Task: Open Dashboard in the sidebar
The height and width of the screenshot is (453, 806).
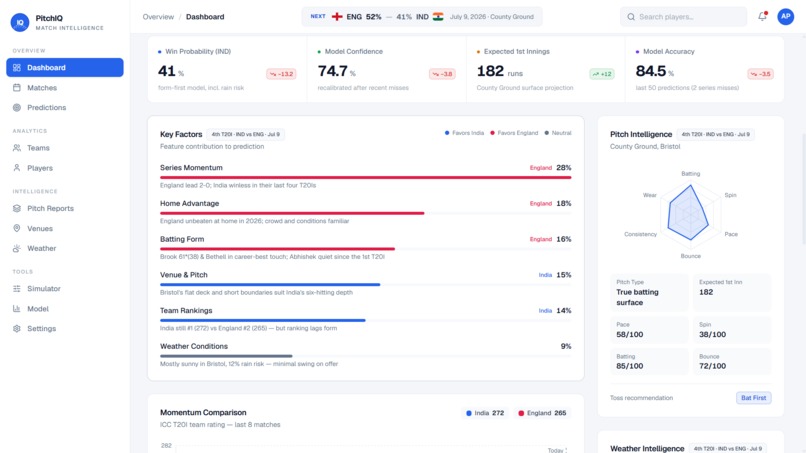Action: point(65,67)
